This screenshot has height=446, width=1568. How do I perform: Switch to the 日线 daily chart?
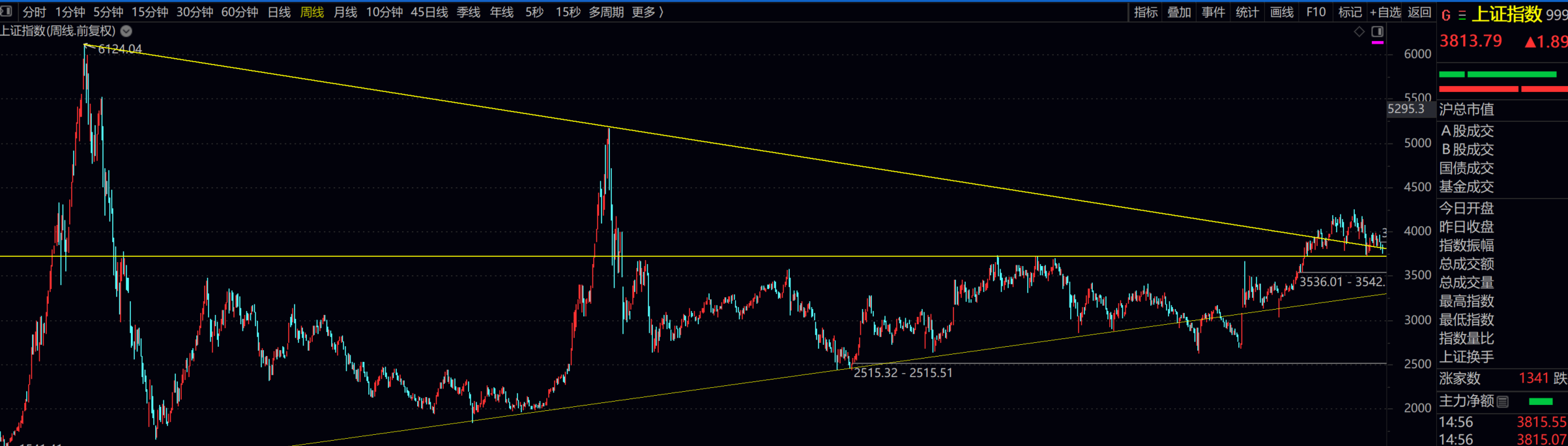pos(279,12)
